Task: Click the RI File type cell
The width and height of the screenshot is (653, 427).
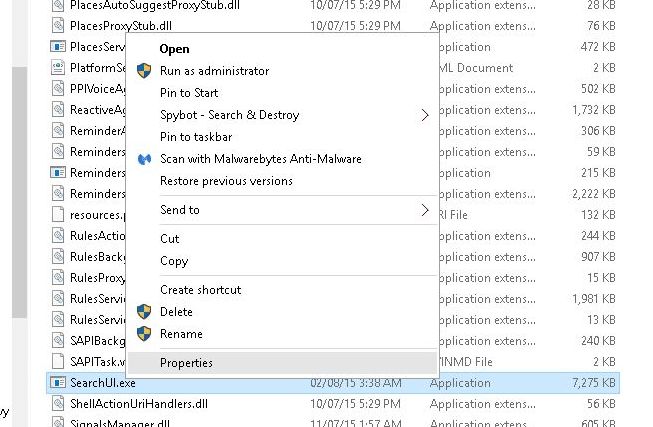Action: click(454, 215)
